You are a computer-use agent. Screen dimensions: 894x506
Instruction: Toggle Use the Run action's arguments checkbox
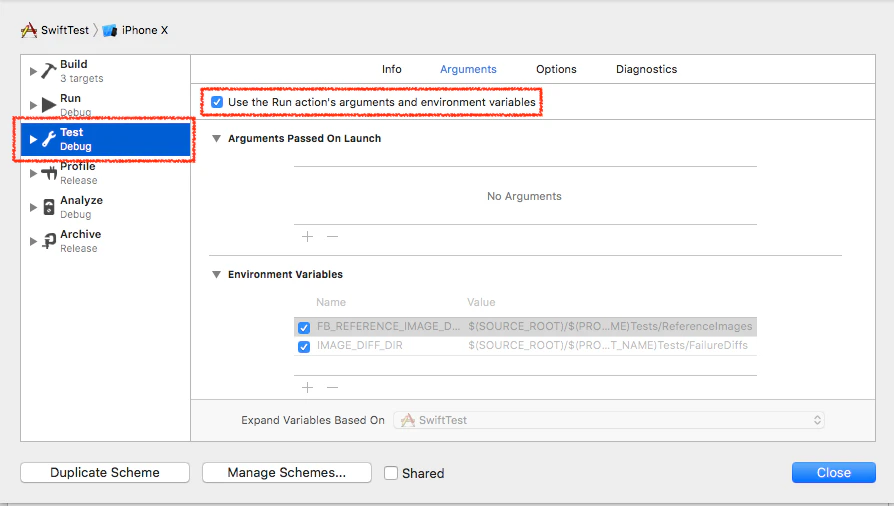point(217,102)
